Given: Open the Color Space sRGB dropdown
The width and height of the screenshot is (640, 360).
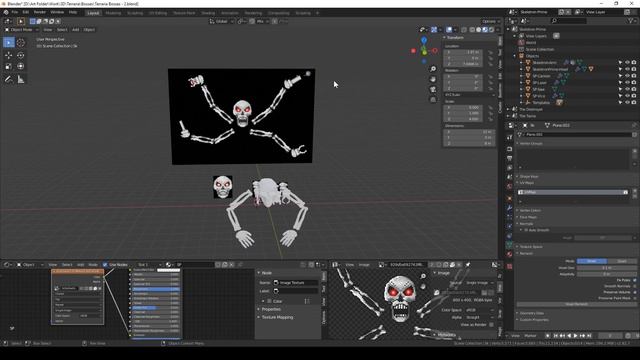Looking at the screenshot, I should pos(479,310).
